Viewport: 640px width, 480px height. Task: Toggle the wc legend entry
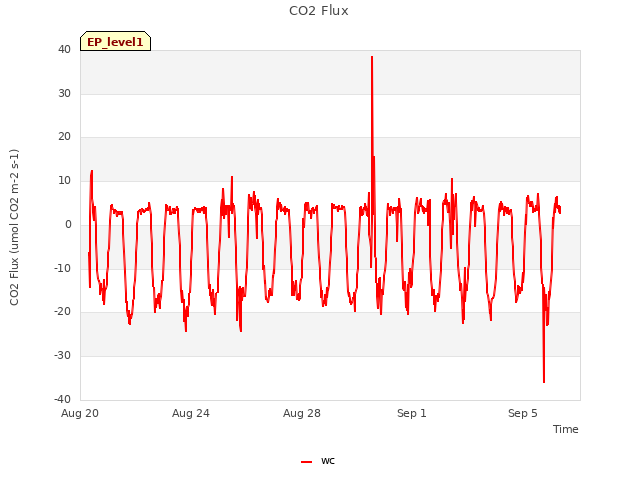[x=318, y=461]
